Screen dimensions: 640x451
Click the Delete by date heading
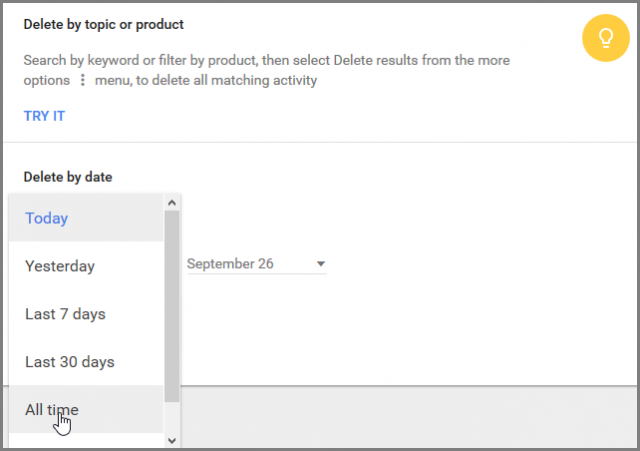68,177
